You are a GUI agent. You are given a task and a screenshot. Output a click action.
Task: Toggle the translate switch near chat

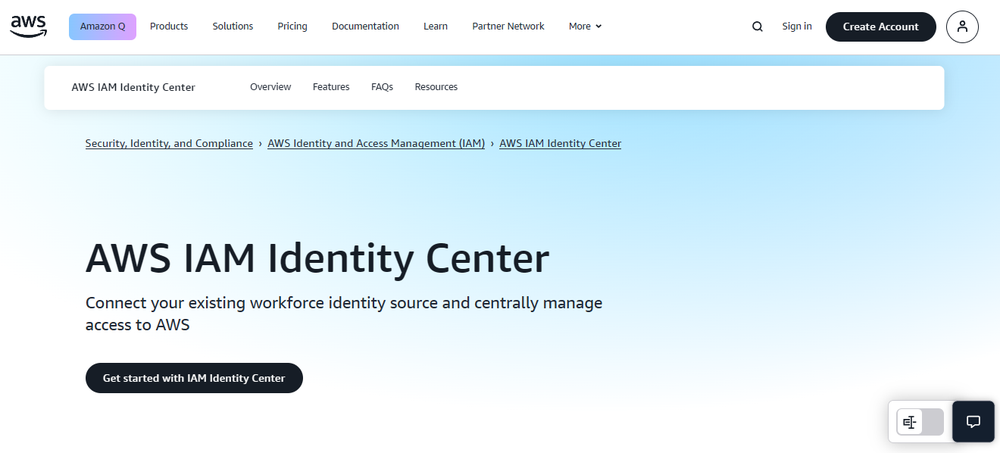point(920,422)
